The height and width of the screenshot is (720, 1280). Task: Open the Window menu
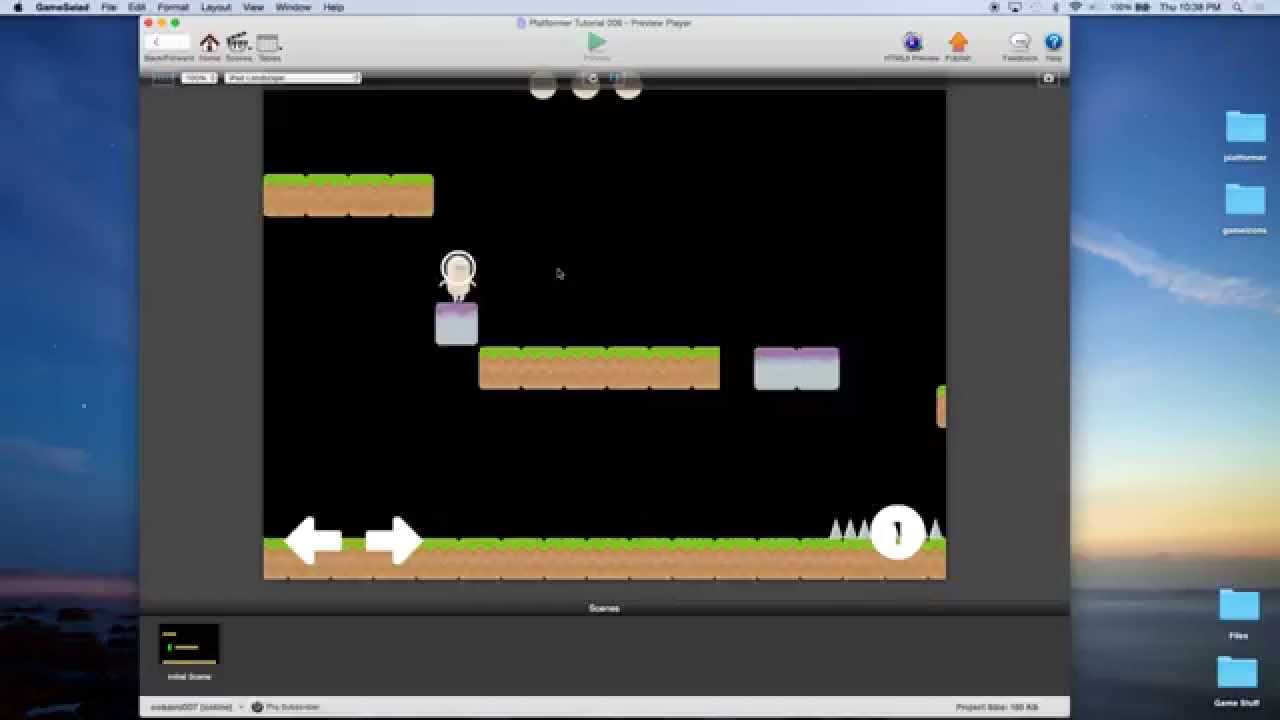click(x=293, y=7)
